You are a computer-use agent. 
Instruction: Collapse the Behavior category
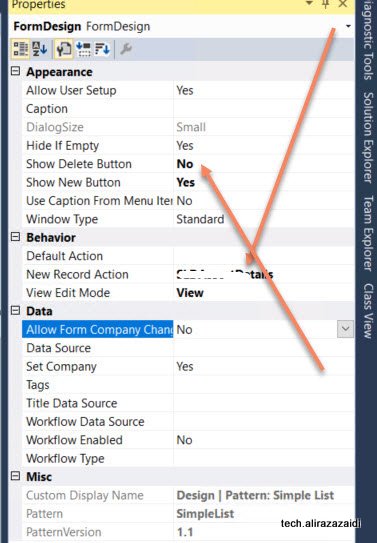click(x=15, y=237)
